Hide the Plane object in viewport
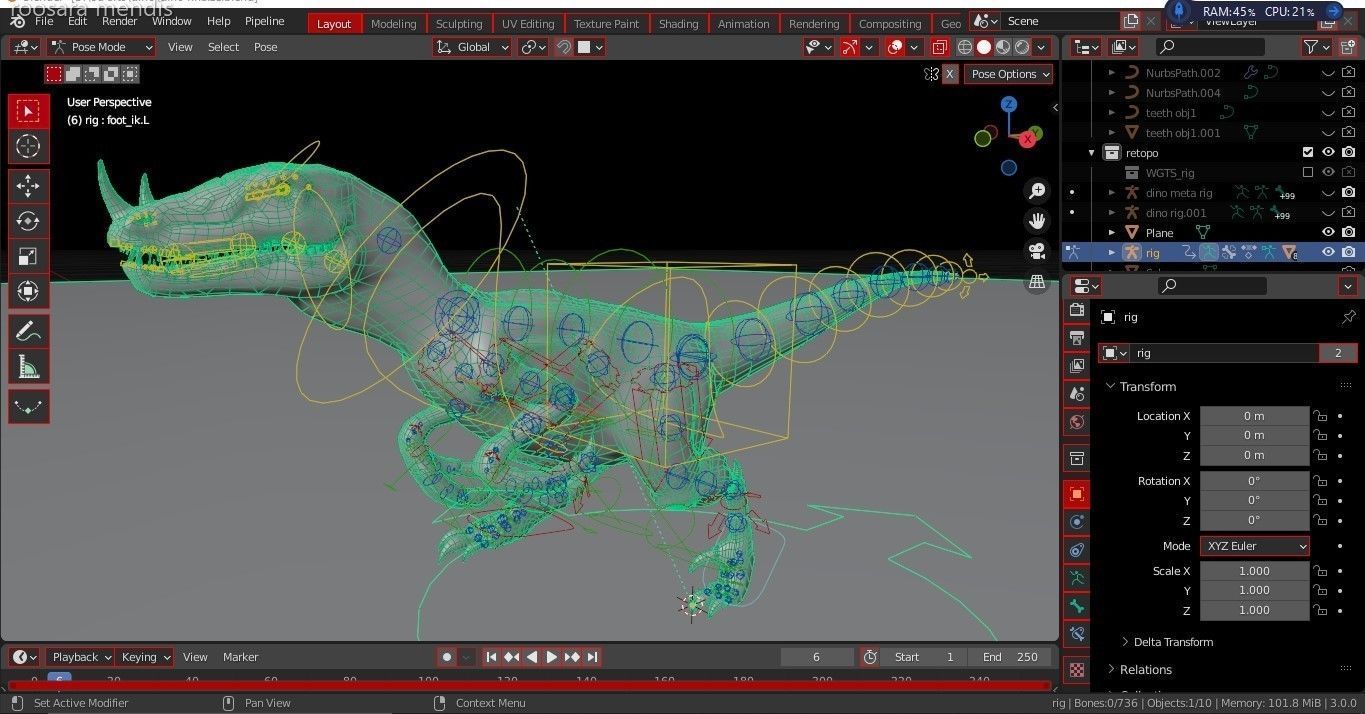This screenshot has width=1365, height=714. [1328, 233]
